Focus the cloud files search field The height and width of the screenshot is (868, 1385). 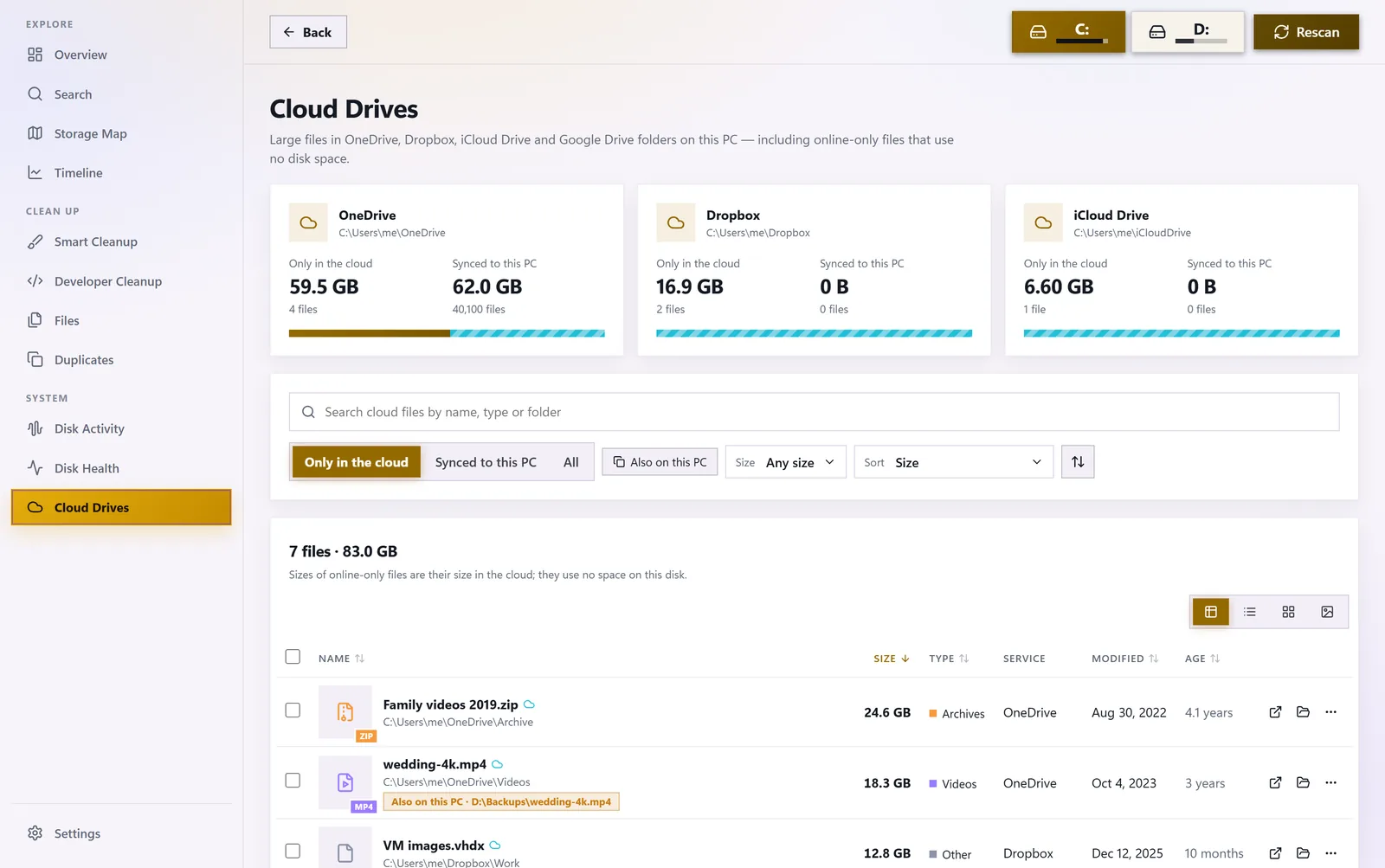click(814, 412)
